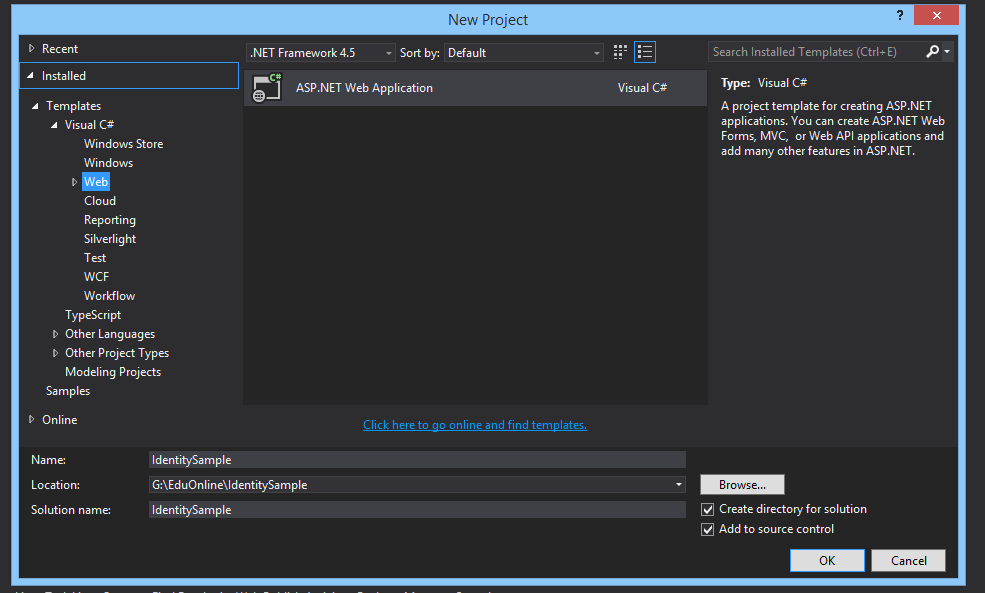
Task: Expand the Web tree node arrow
Action: pos(74,182)
